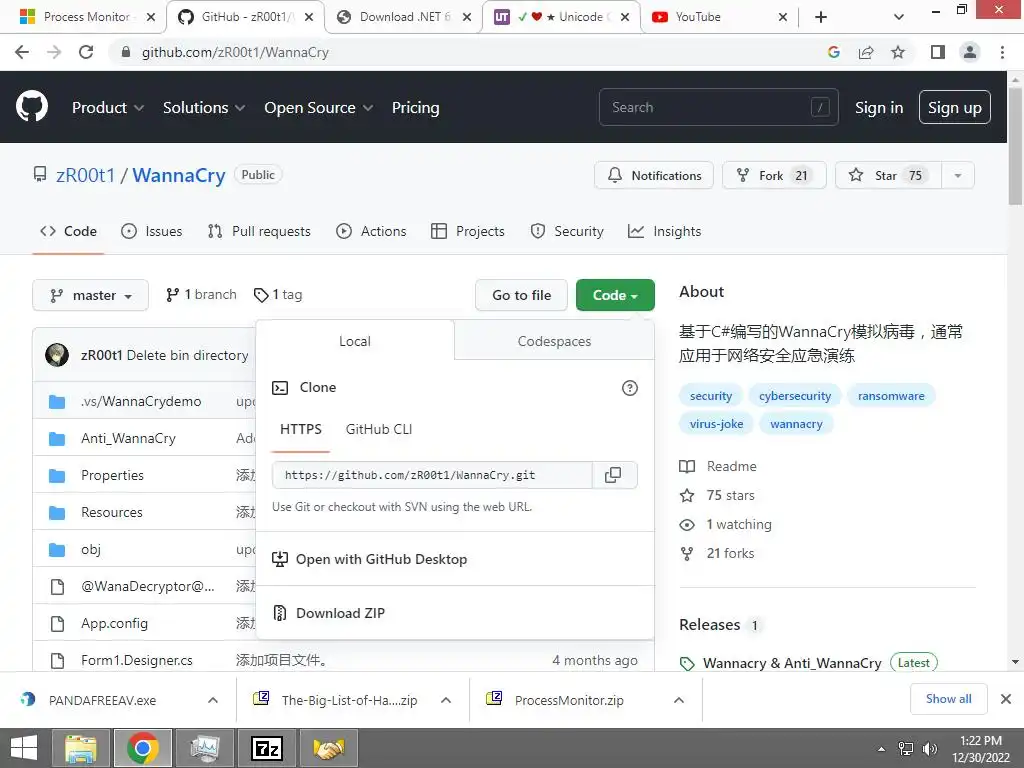Open Chrome three-dot menu
Viewport: 1024px width, 768px height.
[x=1002, y=52]
